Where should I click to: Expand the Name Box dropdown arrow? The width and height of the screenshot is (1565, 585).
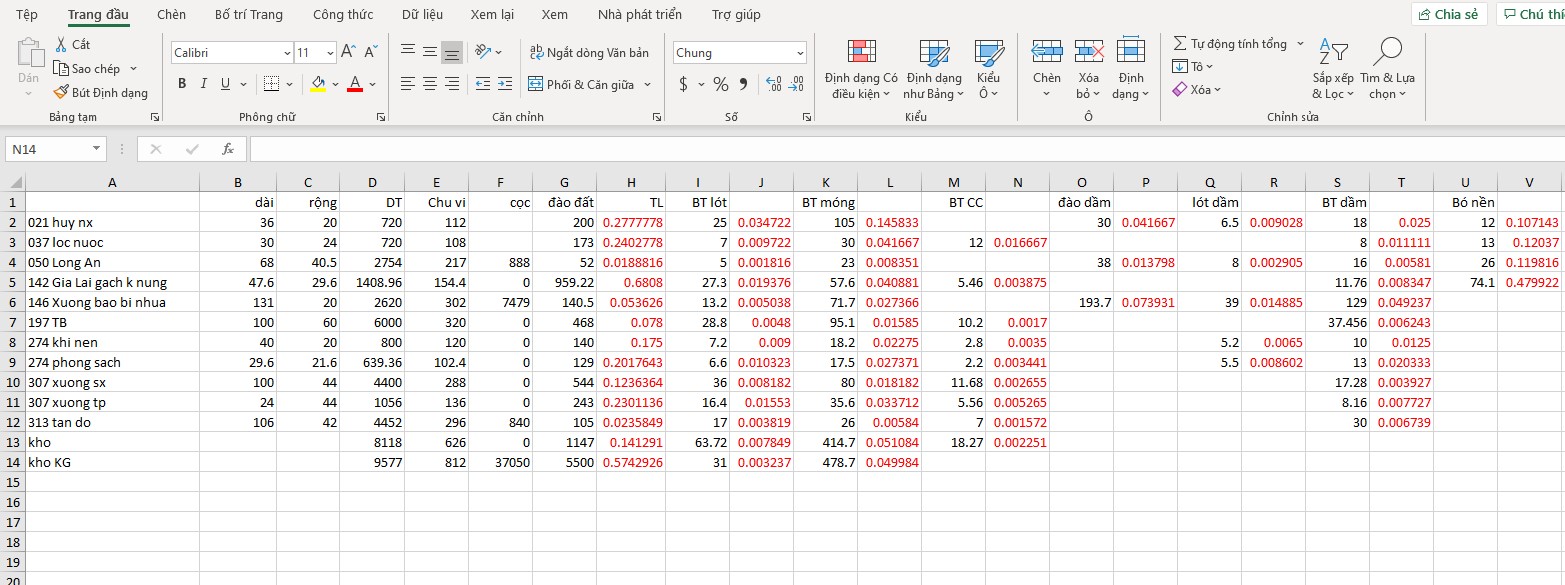tap(97, 149)
